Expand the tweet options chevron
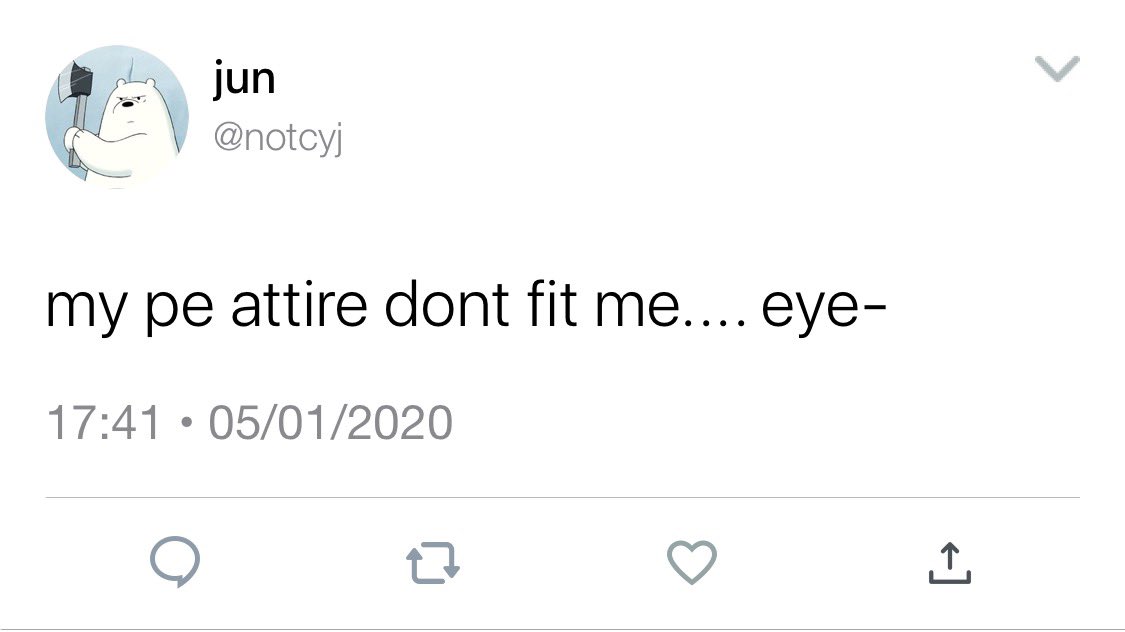The height and width of the screenshot is (632, 1125). pos(1056,69)
